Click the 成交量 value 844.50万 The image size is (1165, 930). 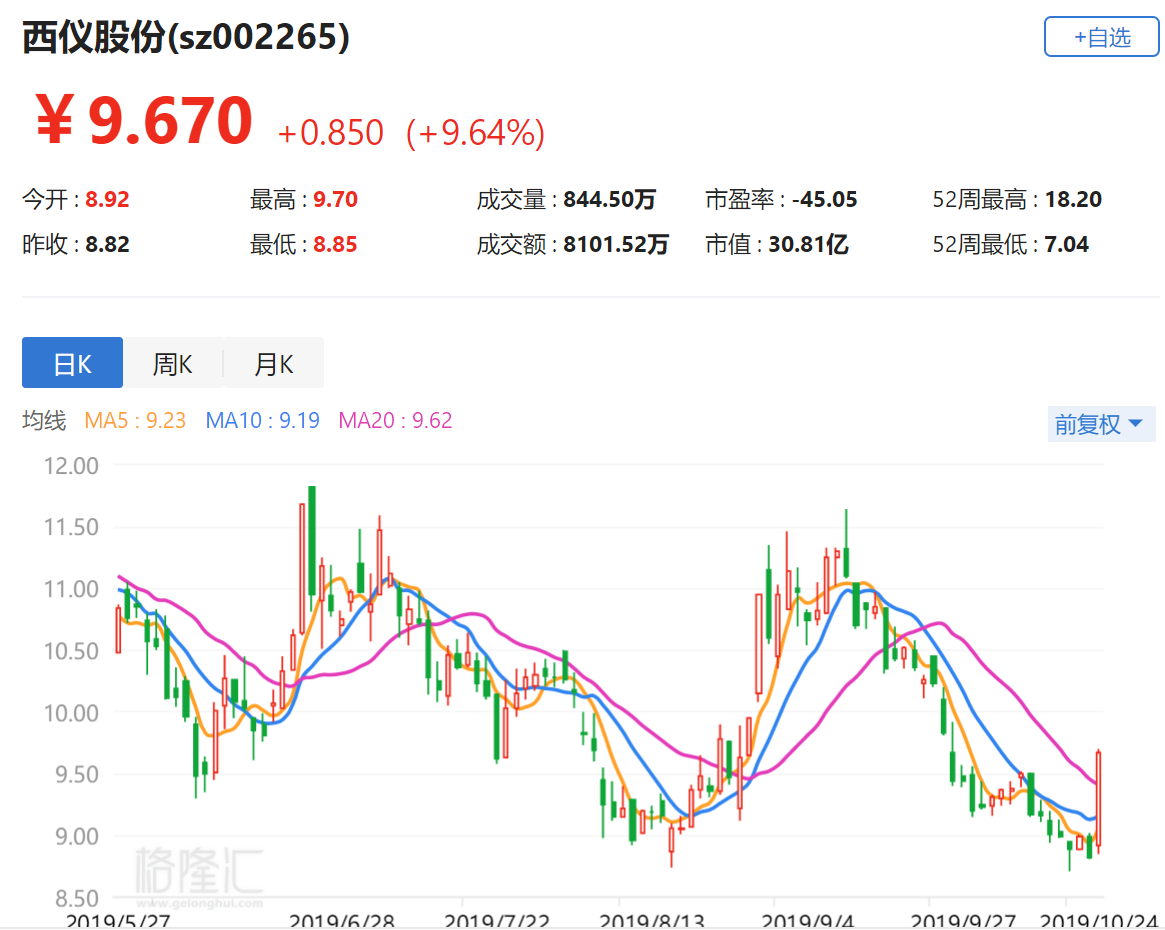[609, 200]
